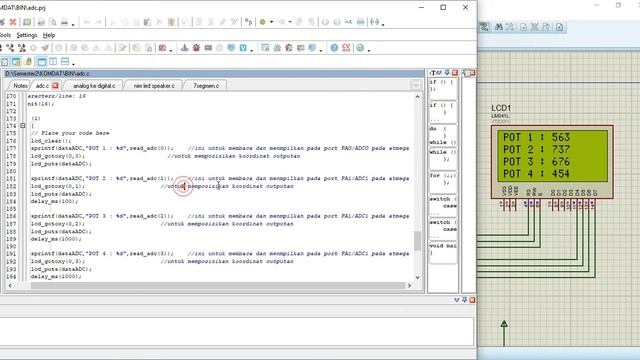Click the chip programmer icon

pyautogui.click(x=208, y=48)
